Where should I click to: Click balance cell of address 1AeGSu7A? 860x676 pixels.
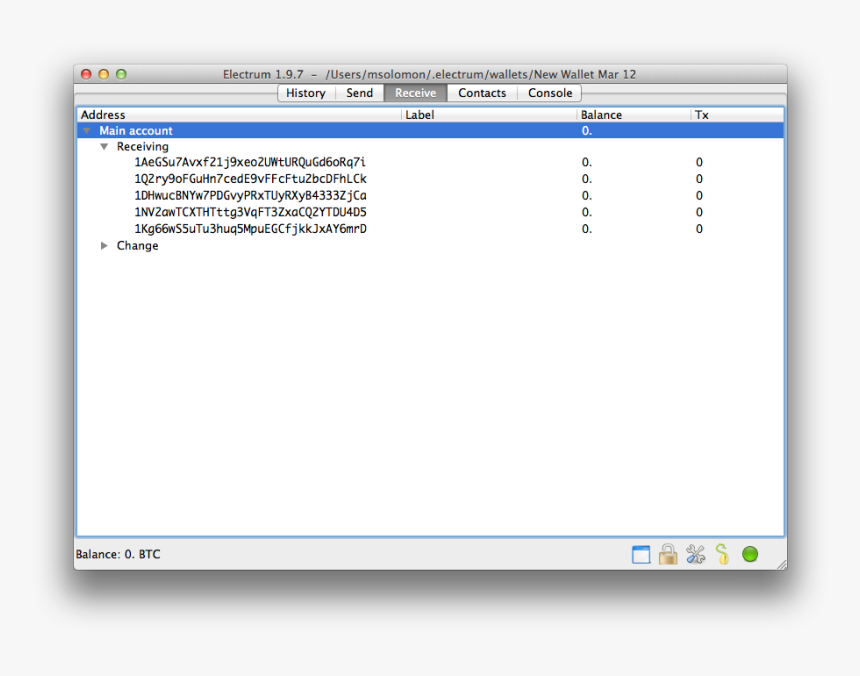(586, 162)
